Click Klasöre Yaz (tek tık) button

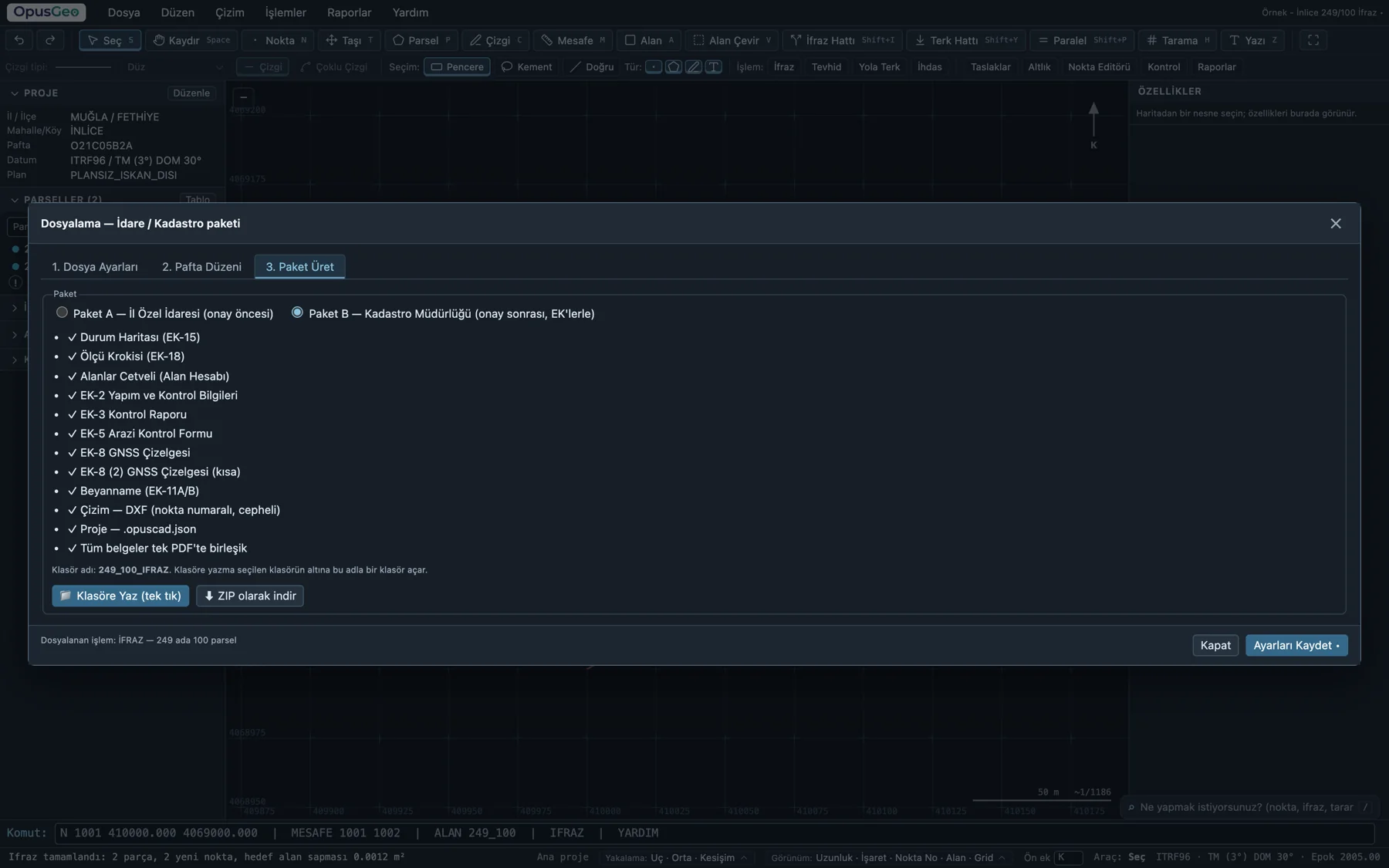[x=120, y=596]
